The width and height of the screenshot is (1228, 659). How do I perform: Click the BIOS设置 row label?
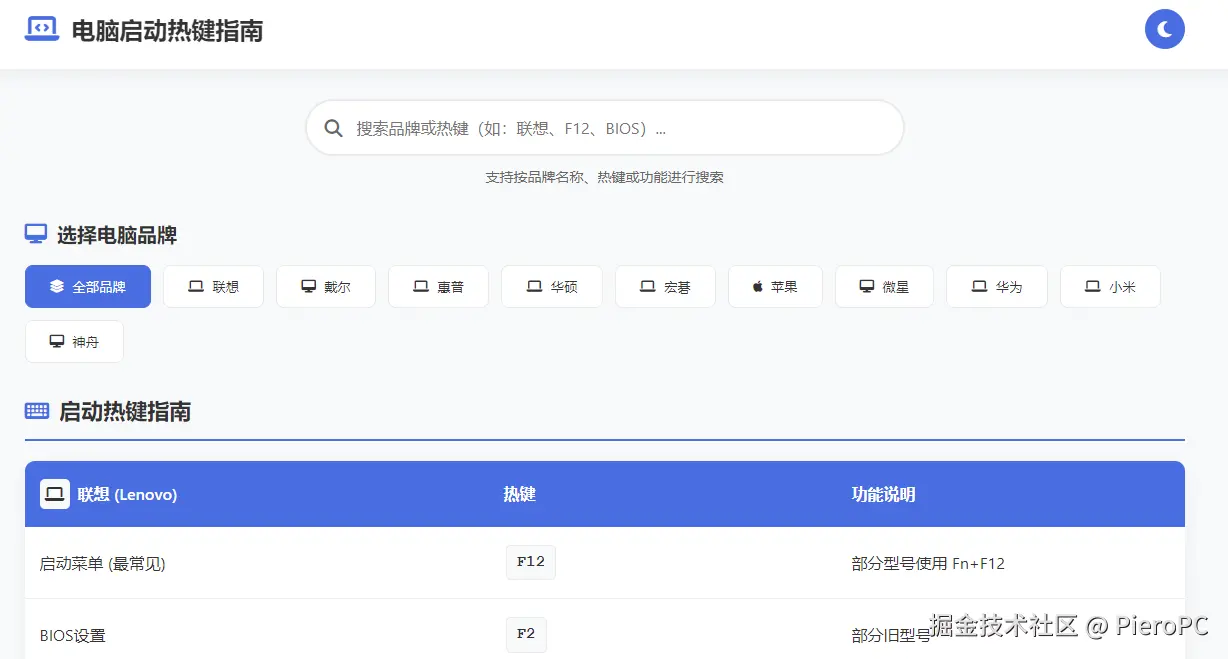click(72, 636)
